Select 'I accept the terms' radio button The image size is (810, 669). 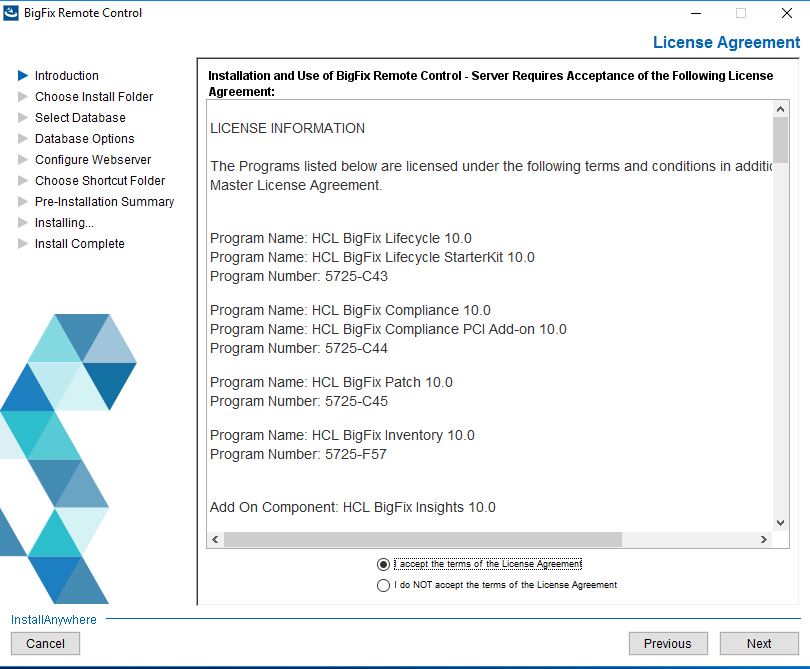(x=383, y=564)
